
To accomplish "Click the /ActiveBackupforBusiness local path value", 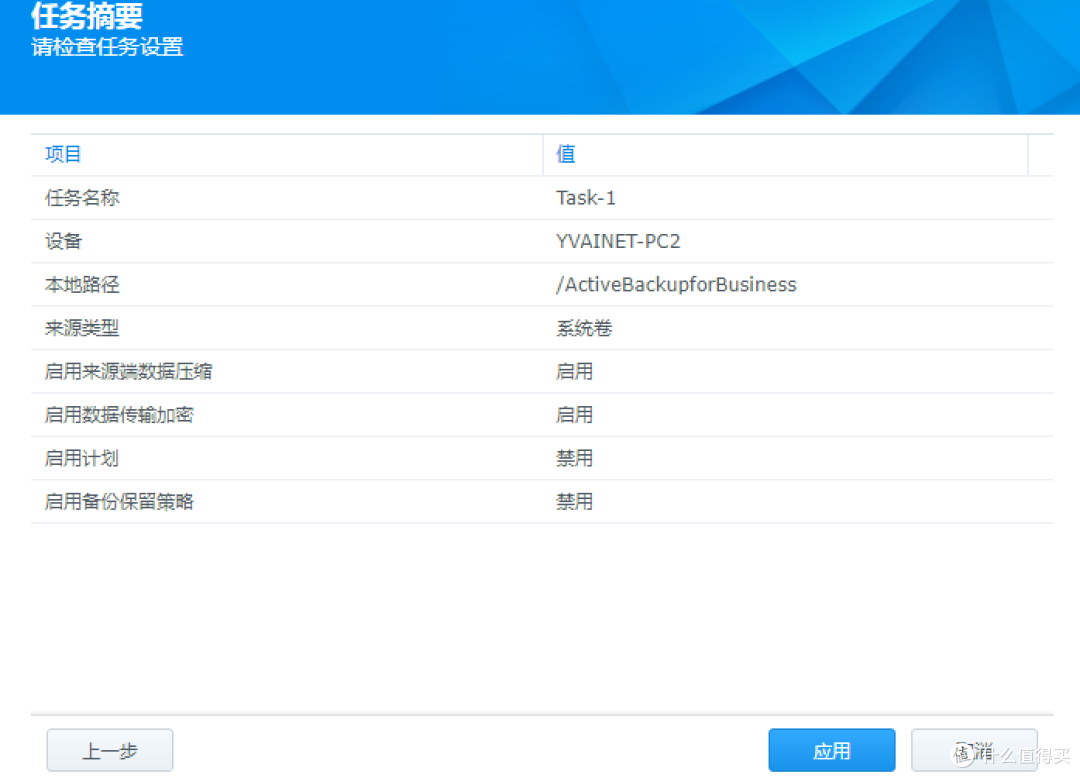I will click(x=676, y=284).
